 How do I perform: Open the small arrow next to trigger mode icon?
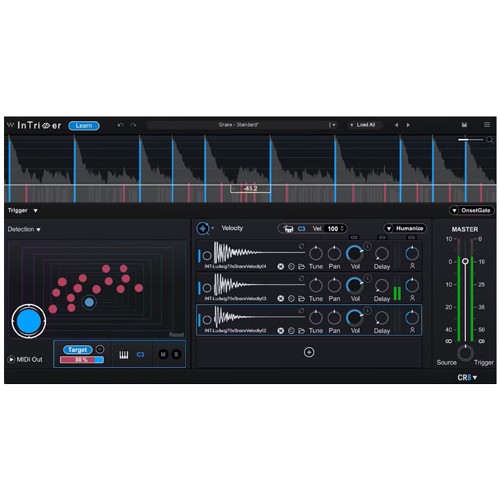point(212,228)
